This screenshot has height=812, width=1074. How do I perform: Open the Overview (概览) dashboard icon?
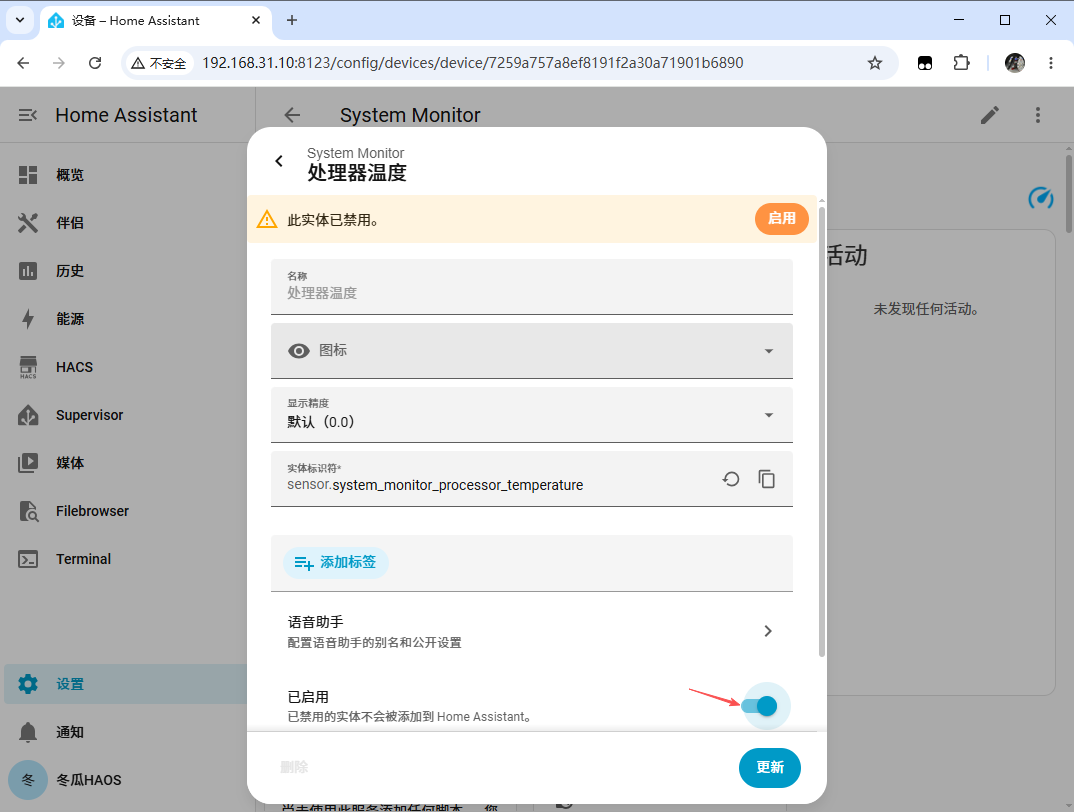pos(28,175)
